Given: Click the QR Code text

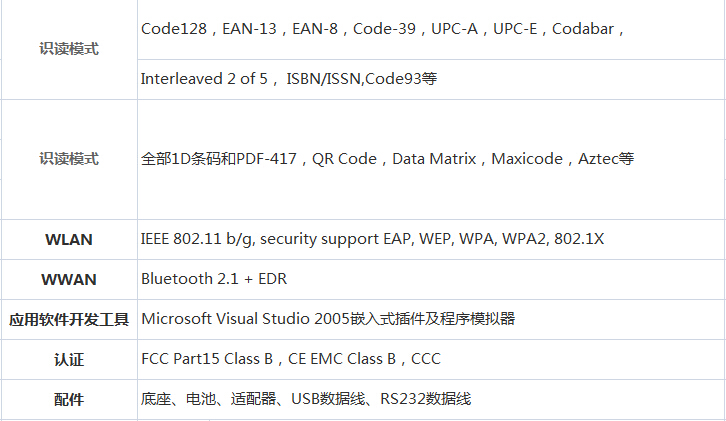Looking at the screenshot, I should click(344, 158).
